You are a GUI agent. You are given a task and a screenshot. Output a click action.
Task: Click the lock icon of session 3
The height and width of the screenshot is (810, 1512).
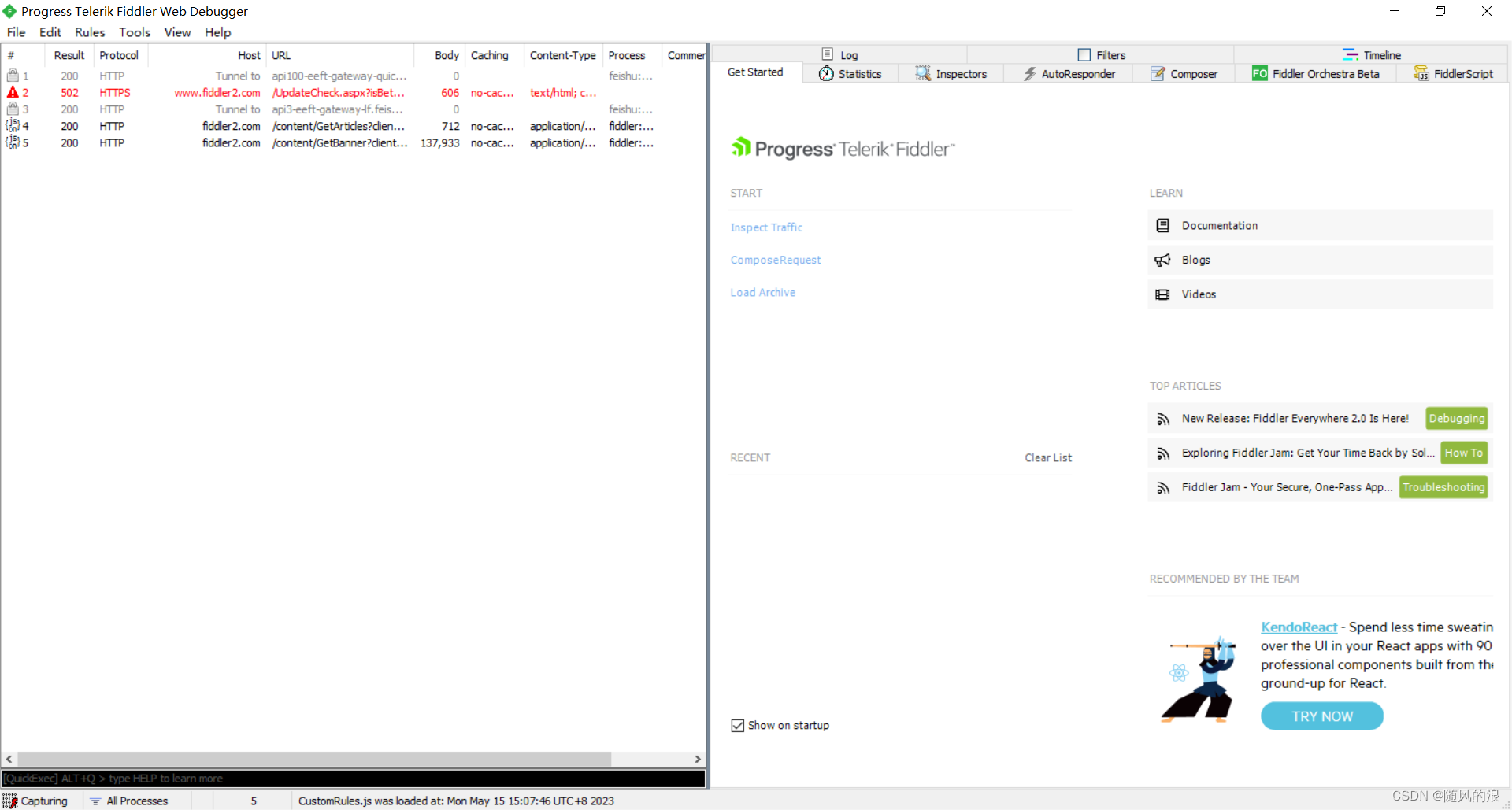coord(13,109)
